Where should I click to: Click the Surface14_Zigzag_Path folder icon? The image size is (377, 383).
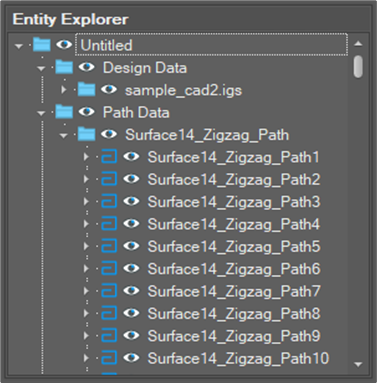tap(86, 134)
